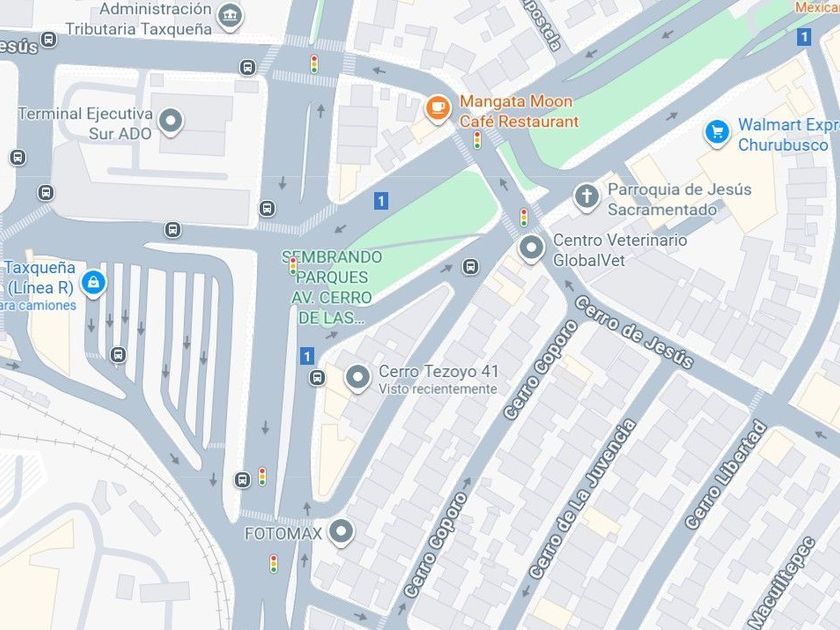Select the Taxqueña Línea R shopping bag pin
The width and height of the screenshot is (840, 630).
[x=94, y=283]
